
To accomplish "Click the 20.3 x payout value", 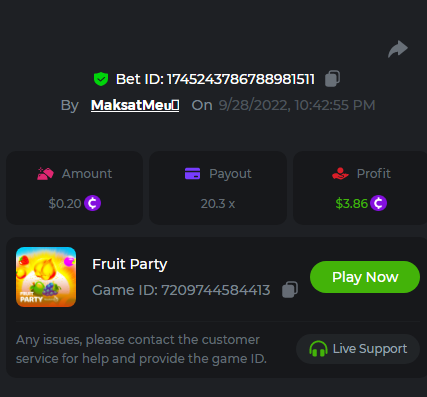I will pyautogui.click(x=218, y=204).
